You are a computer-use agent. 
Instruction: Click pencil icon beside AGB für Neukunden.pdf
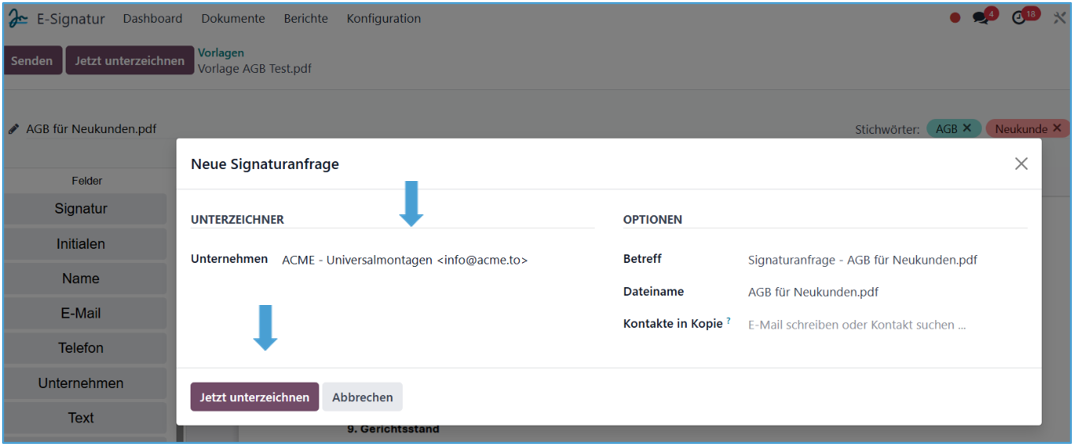pos(14,129)
